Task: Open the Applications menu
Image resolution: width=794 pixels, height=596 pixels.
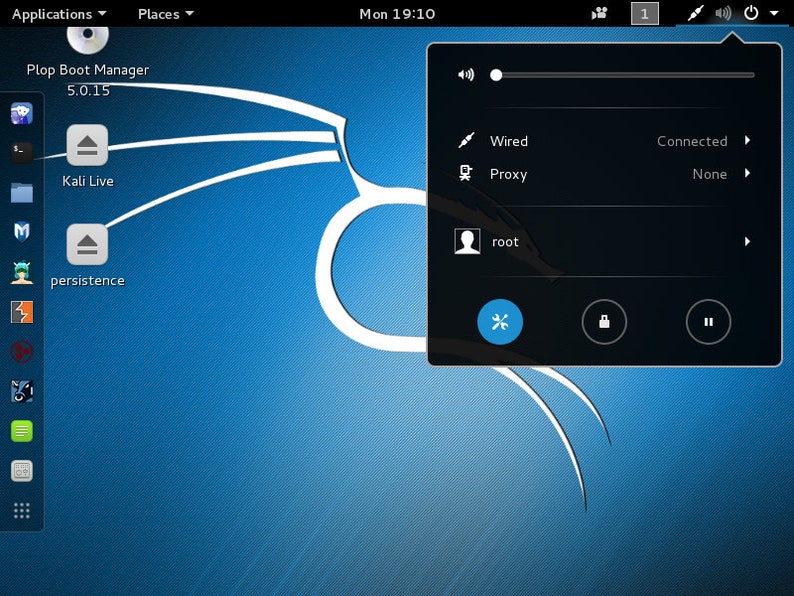Action: (59, 14)
